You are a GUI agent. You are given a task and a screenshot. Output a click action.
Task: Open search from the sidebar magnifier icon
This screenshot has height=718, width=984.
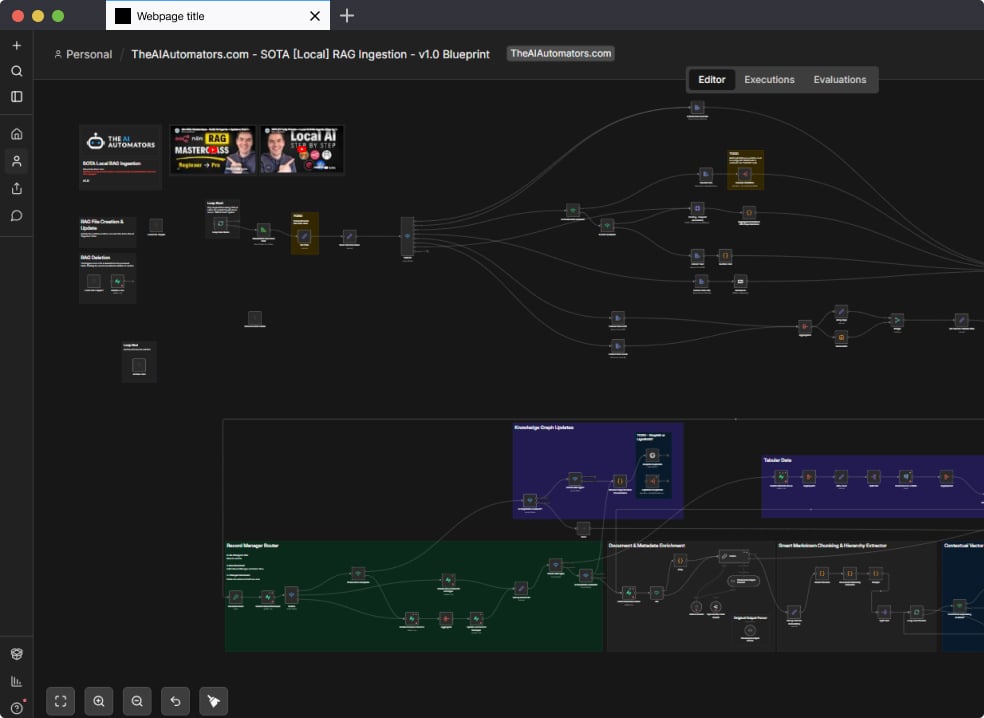click(x=16, y=71)
